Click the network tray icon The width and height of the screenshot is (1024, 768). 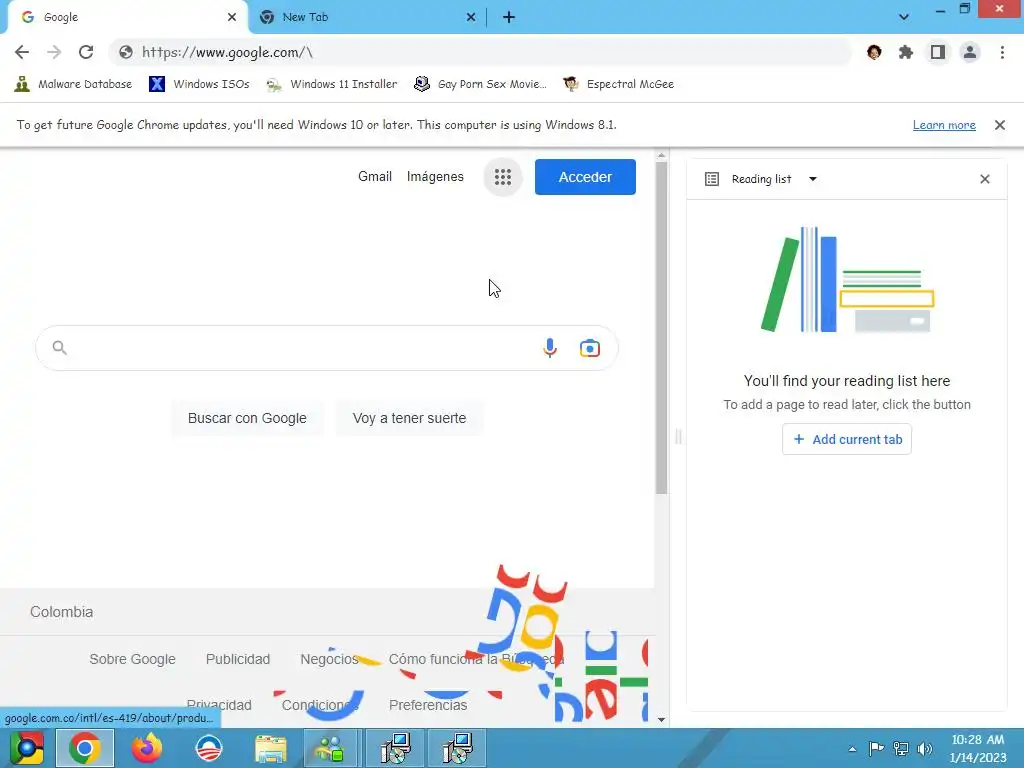[901, 748]
